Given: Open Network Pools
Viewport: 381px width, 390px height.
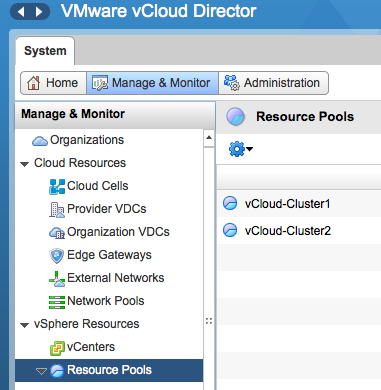Looking at the screenshot, I should click(x=106, y=301).
